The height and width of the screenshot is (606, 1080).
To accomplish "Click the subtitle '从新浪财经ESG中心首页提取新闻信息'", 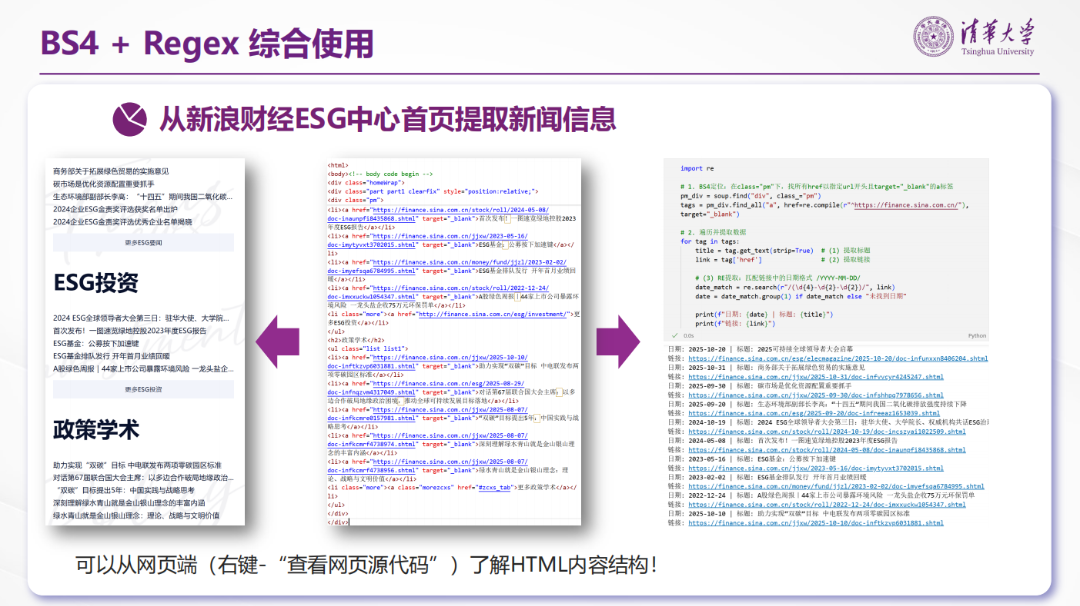I will [387, 119].
